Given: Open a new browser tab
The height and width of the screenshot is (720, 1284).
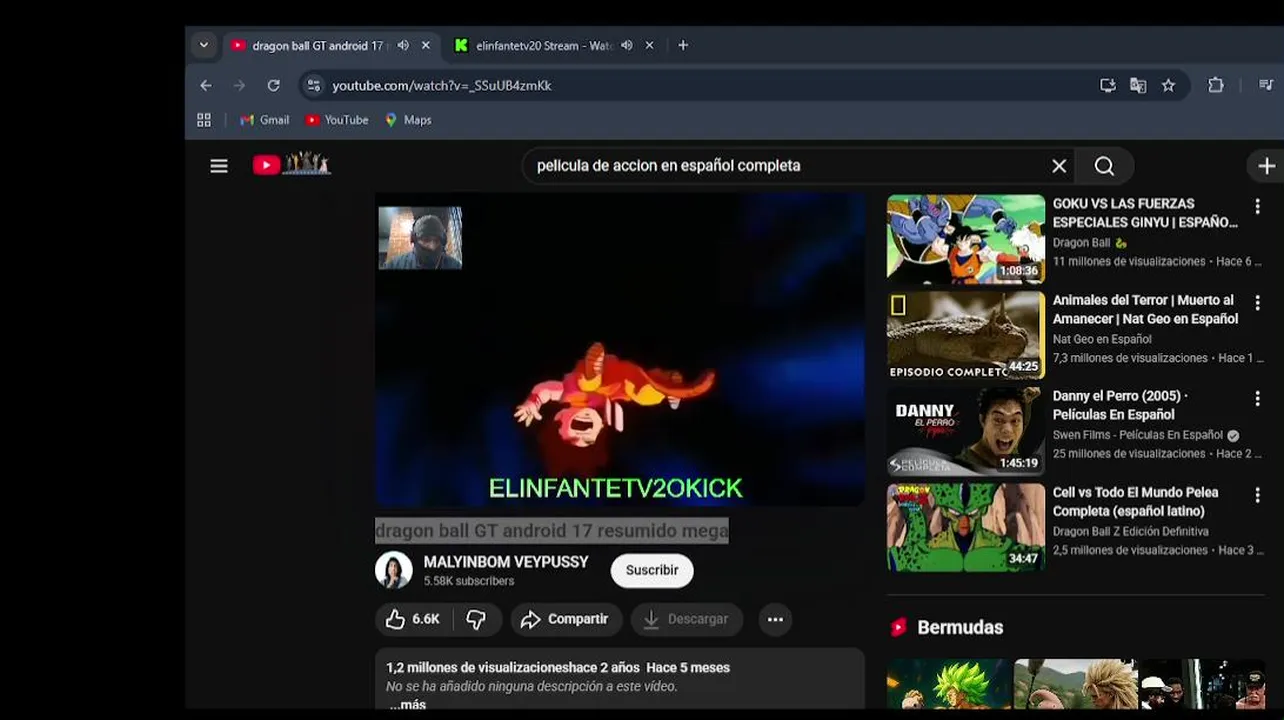Looking at the screenshot, I should pos(683,46).
